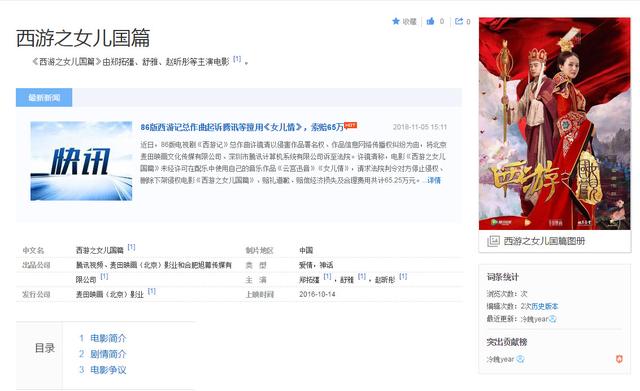Click verified badge beside top contributor name

520,359
